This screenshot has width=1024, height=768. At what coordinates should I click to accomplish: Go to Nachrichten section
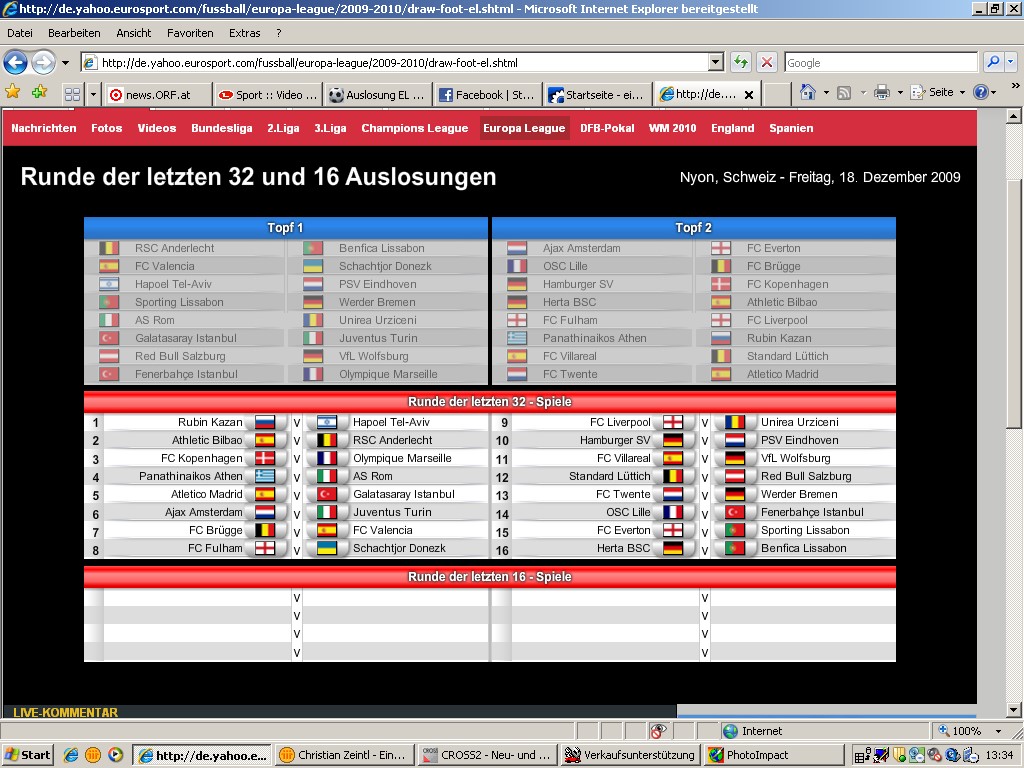pos(44,128)
